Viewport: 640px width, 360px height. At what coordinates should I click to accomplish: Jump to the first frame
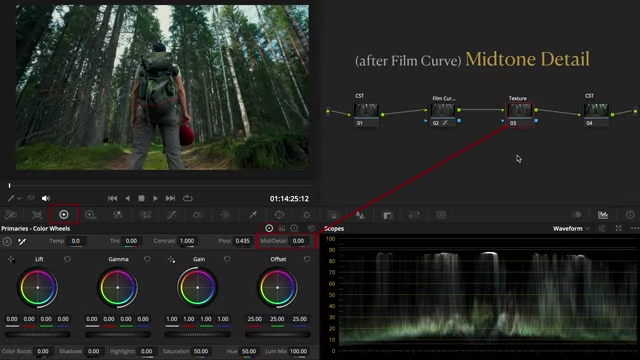(112, 198)
